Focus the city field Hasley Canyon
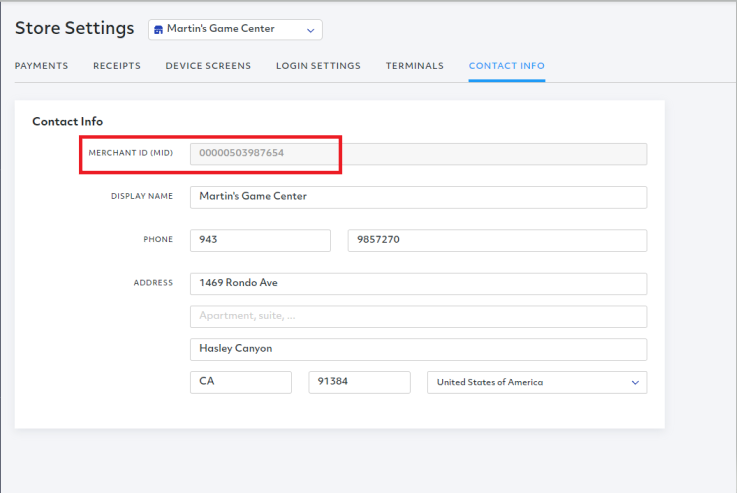737x493 pixels. pos(418,349)
